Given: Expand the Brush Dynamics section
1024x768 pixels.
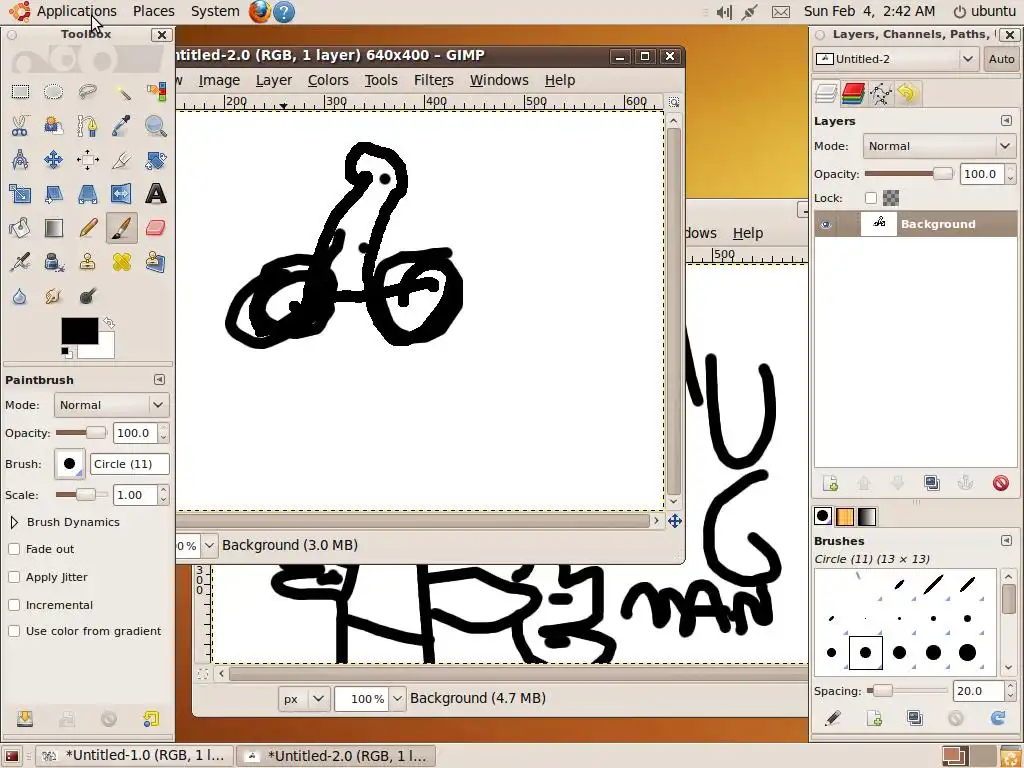Looking at the screenshot, I should 14,522.
